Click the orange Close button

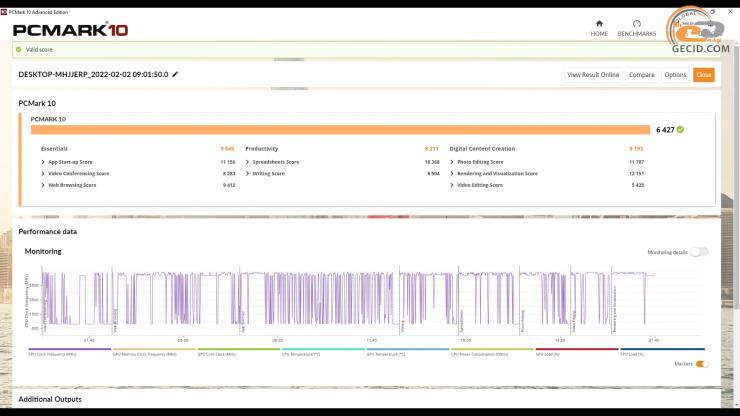(x=704, y=75)
